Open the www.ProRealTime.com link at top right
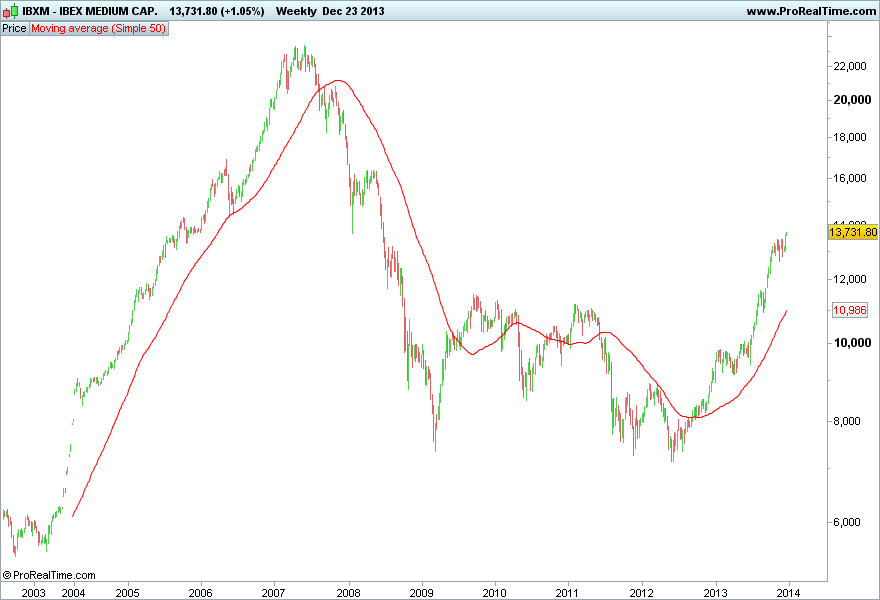 click(x=811, y=11)
